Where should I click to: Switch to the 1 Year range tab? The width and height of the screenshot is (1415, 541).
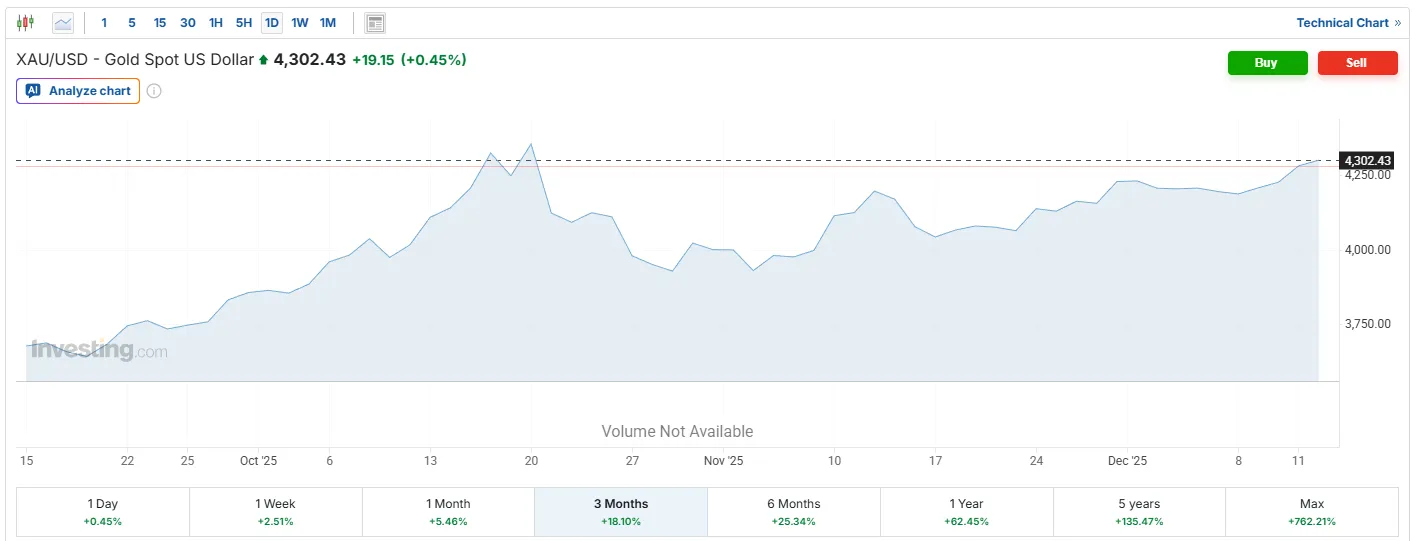(x=966, y=511)
